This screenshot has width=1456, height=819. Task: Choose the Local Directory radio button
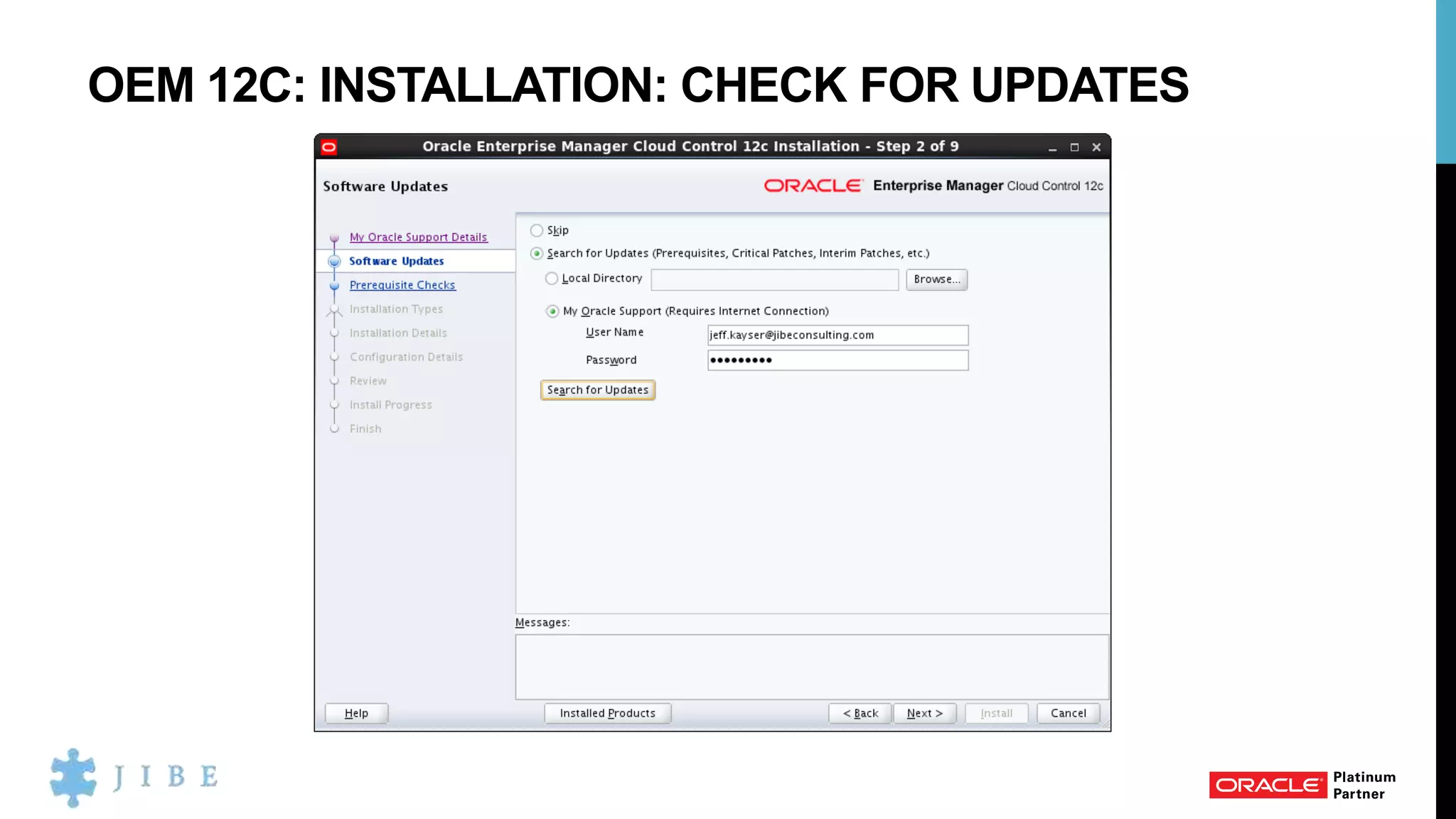[x=552, y=279]
